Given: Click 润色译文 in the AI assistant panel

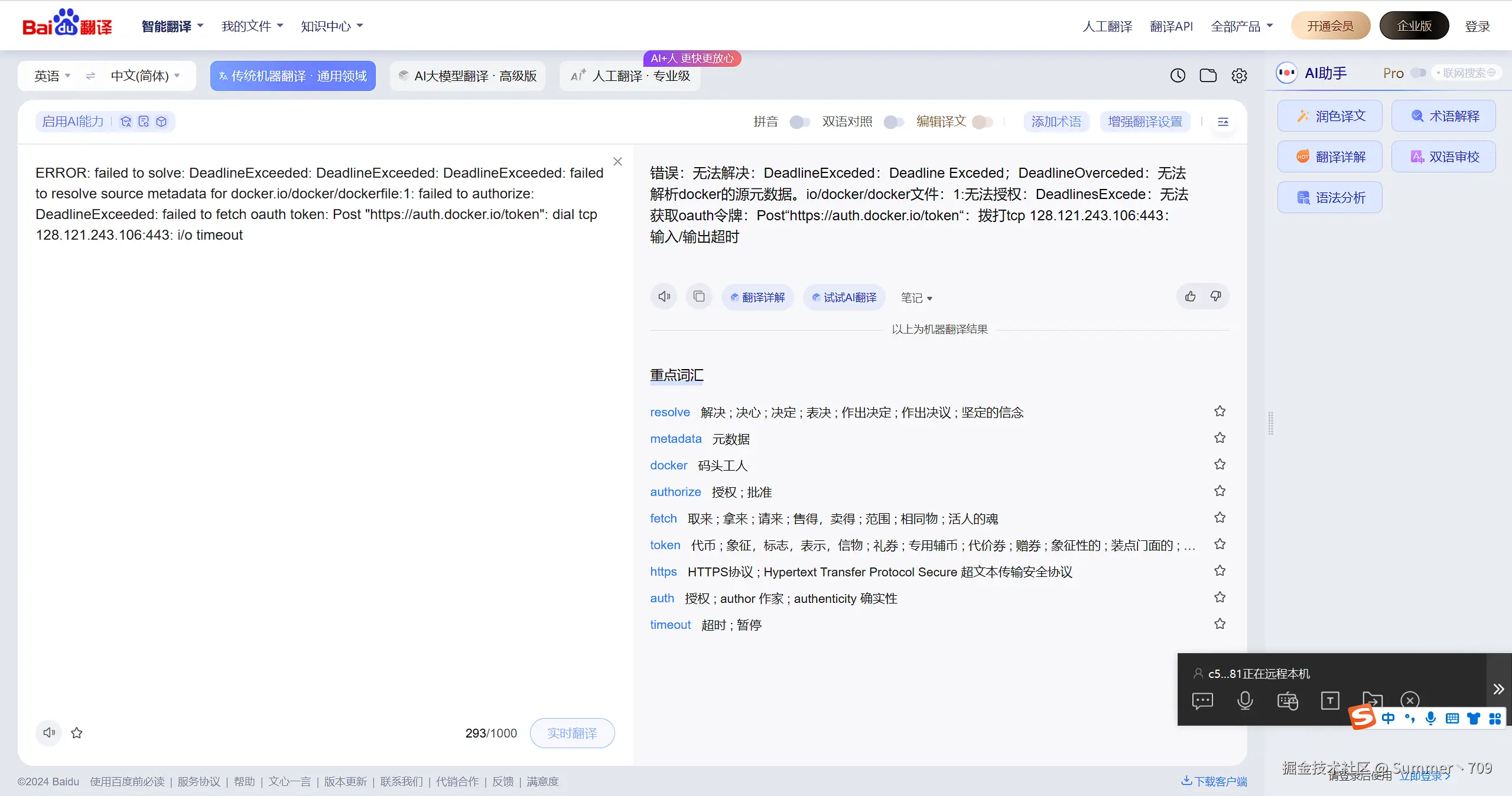Looking at the screenshot, I should coord(1329,116).
